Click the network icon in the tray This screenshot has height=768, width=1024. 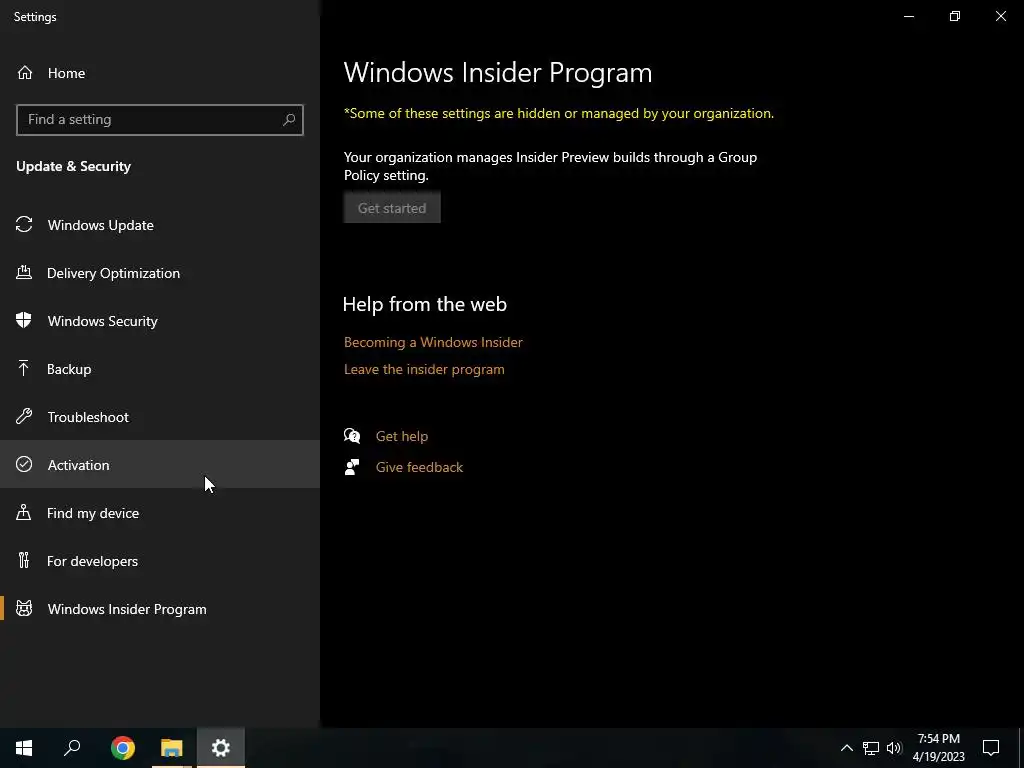[871, 748]
